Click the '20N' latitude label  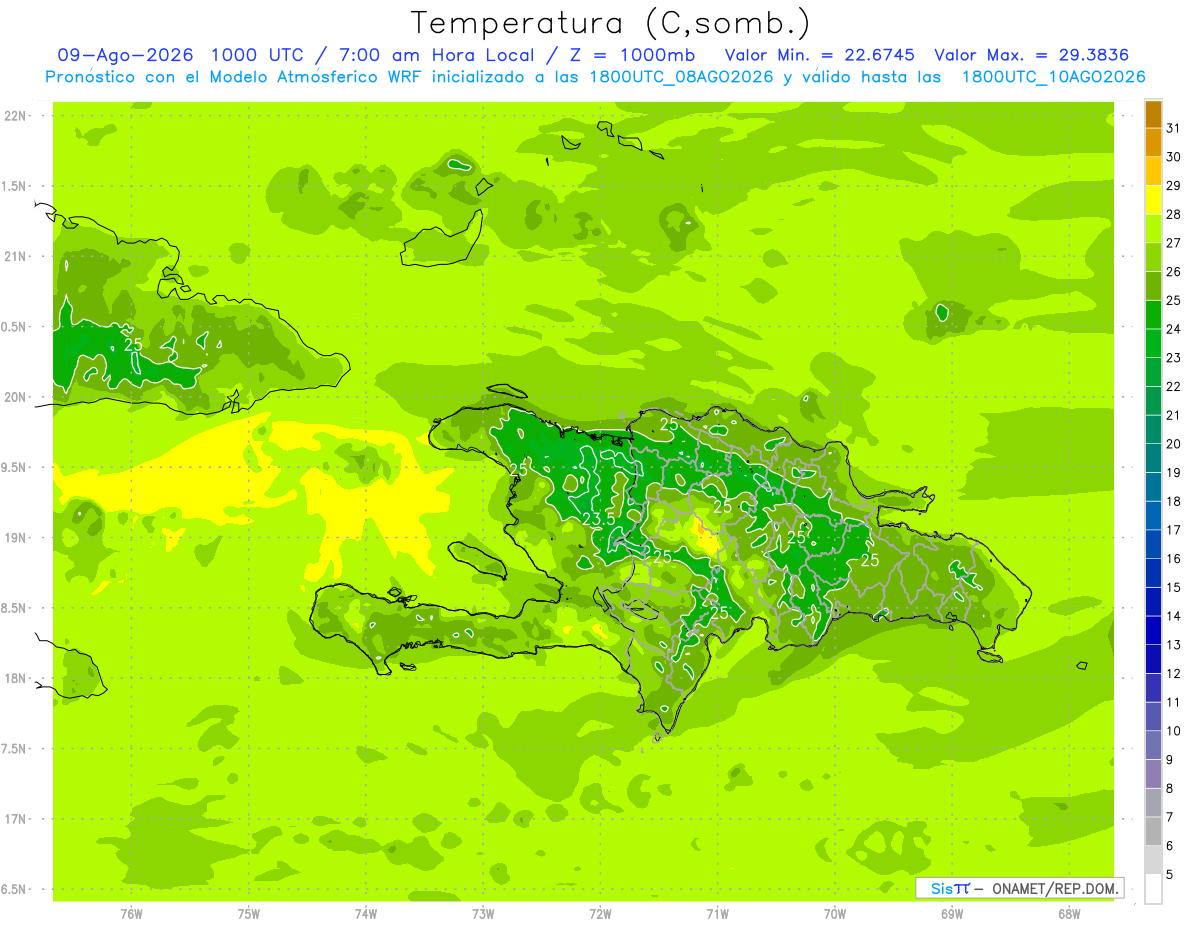(17, 397)
